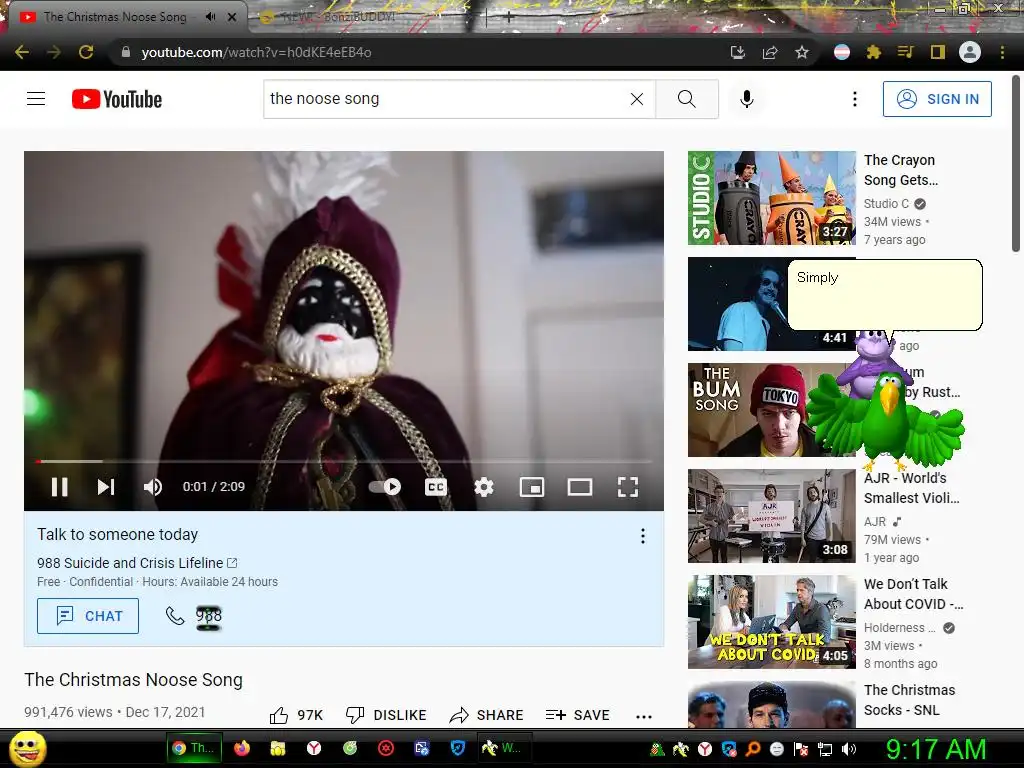Open more actions ellipsis beside SAVE
The height and width of the screenshot is (768, 1024).
(x=644, y=716)
